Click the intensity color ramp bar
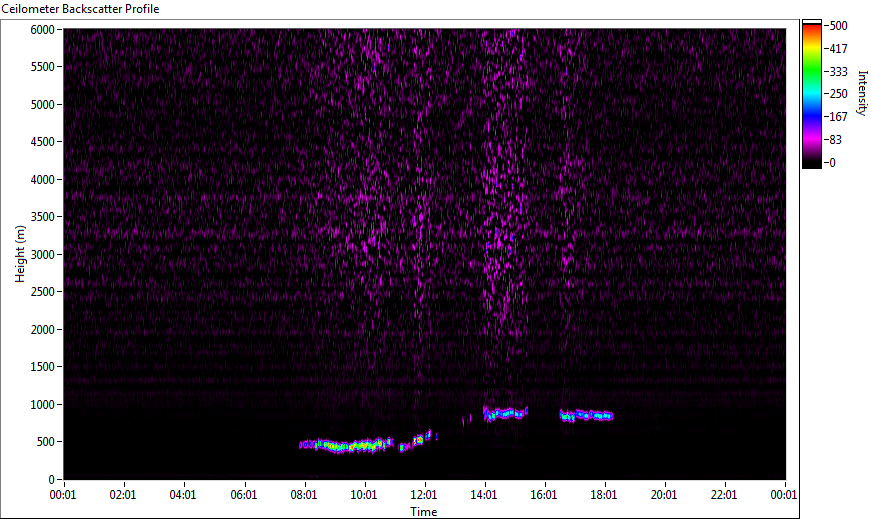This screenshot has height=519, width=872. 811,94
